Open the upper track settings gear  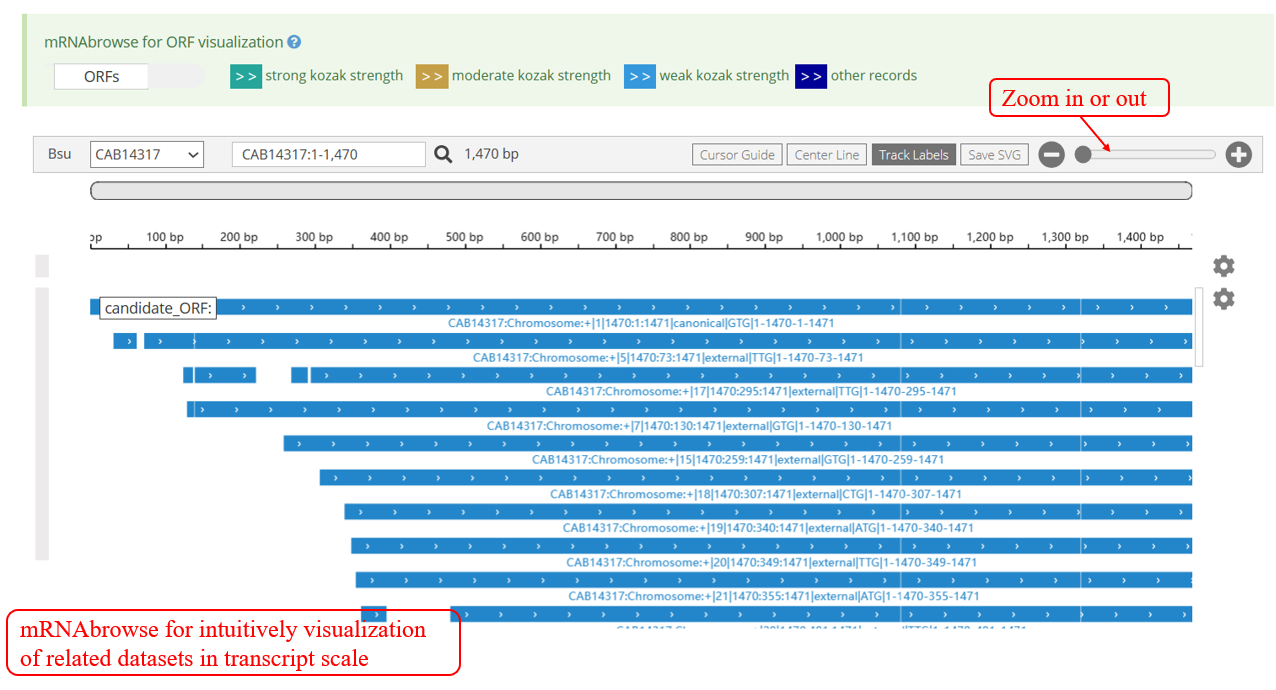(x=1223, y=266)
